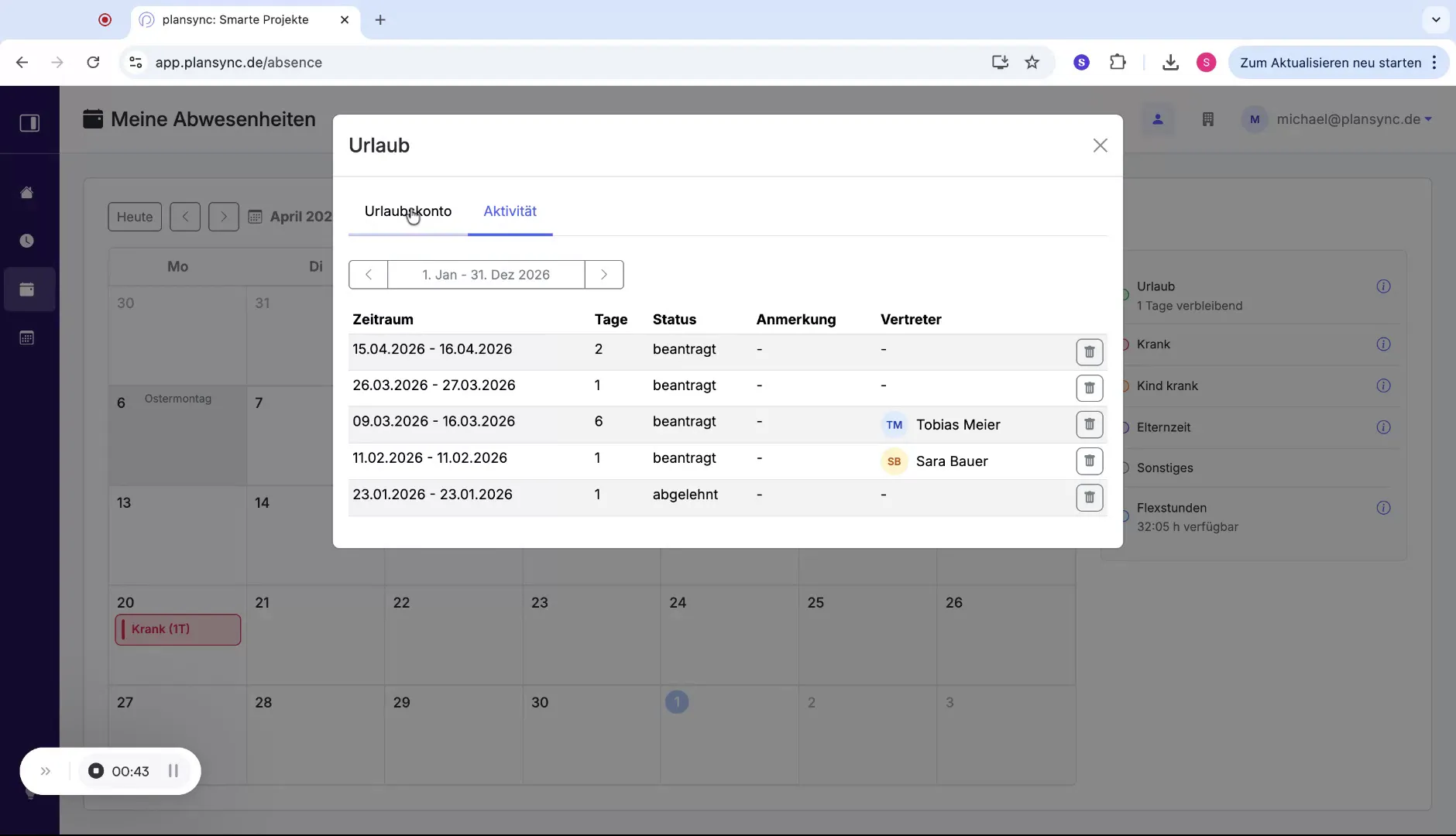Click the Anmerkung column header

click(x=795, y=320)
